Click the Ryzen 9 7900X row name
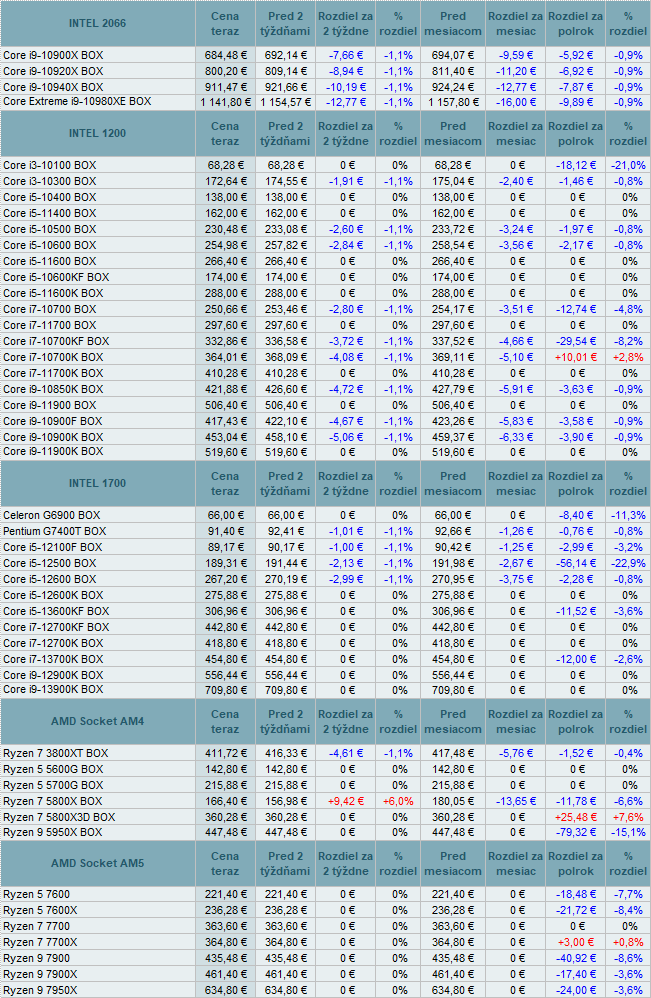The height and width of the screenshot is (998, 651). pyautogui.click(x=40, y=974)
